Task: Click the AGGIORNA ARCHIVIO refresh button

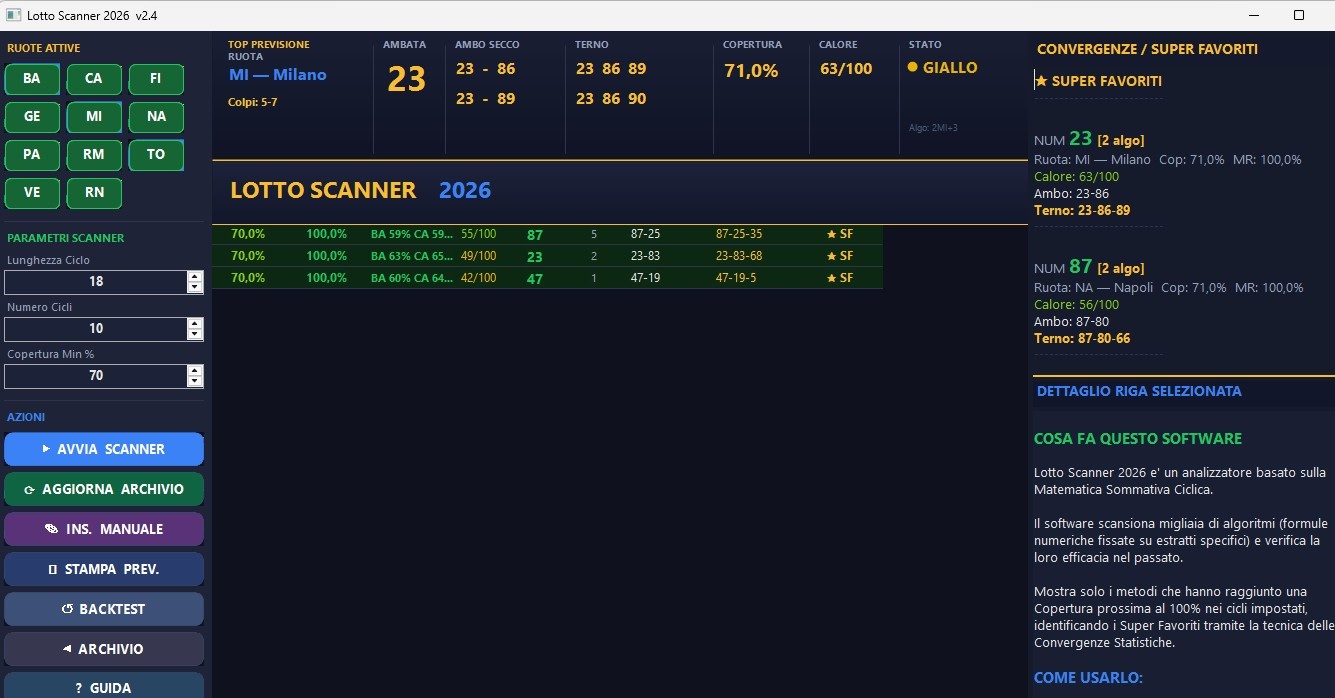Action: pyautogui.click(x=104, y=489)
